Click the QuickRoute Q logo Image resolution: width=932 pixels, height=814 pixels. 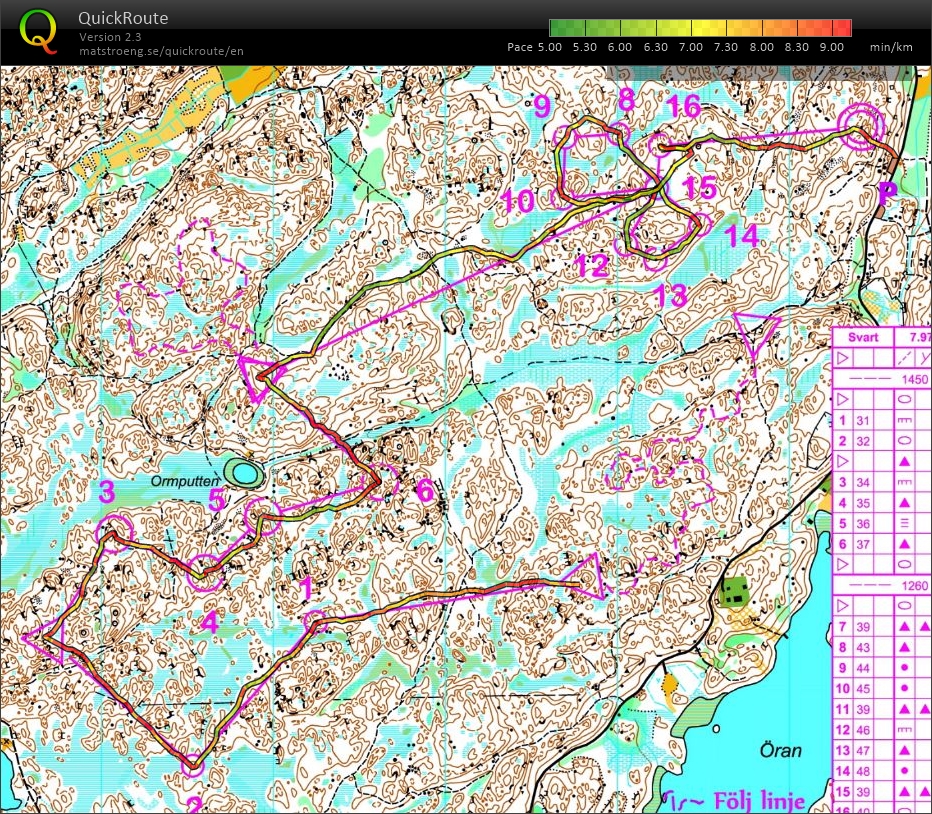coord(38,31)
